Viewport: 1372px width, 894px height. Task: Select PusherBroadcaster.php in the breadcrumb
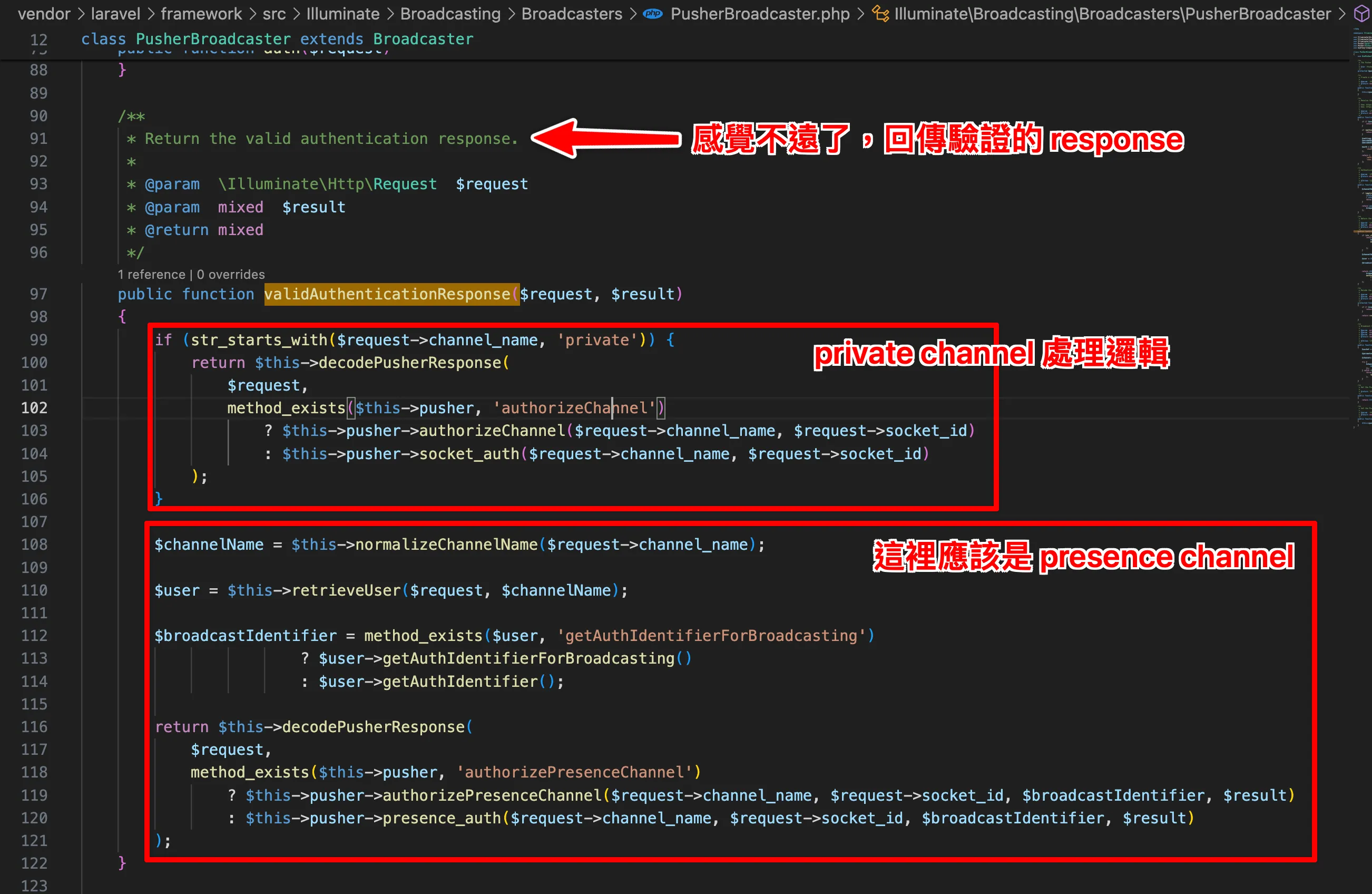[x=759, y=13]
